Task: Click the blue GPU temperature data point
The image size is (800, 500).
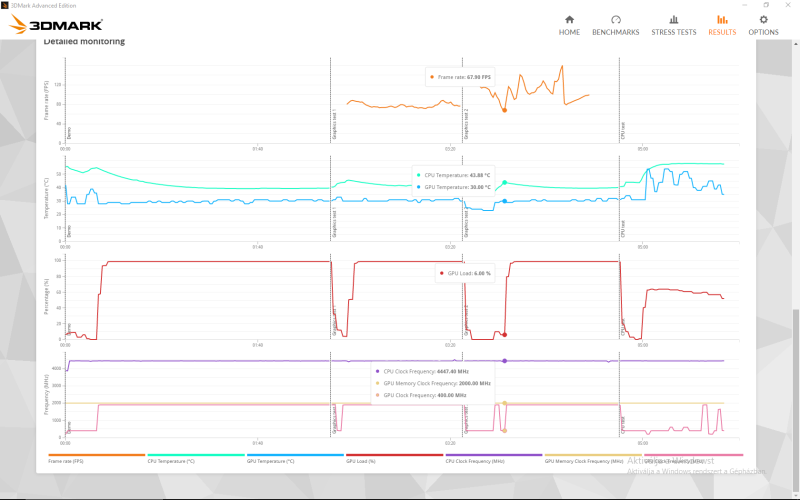Action: pyautogui.click(x=504, y=201)
